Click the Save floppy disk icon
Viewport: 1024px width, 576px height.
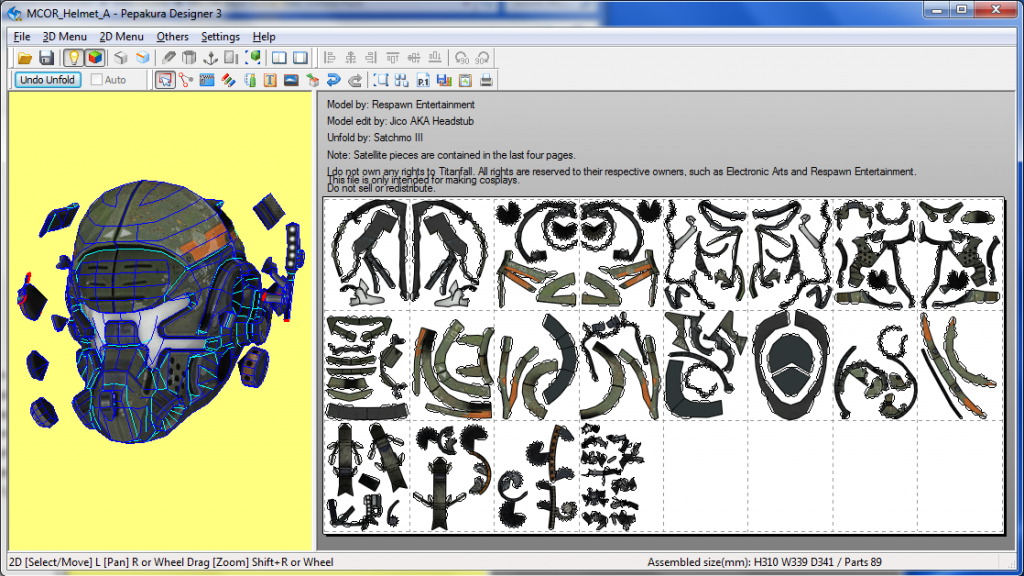(x=46, y=58)
